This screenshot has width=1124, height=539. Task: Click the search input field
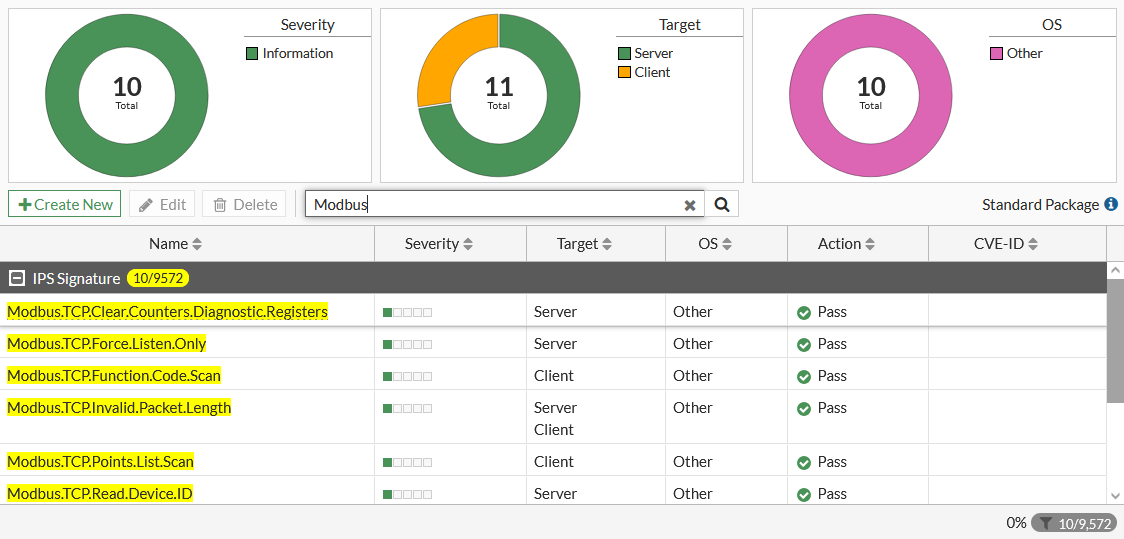point(495,205)
